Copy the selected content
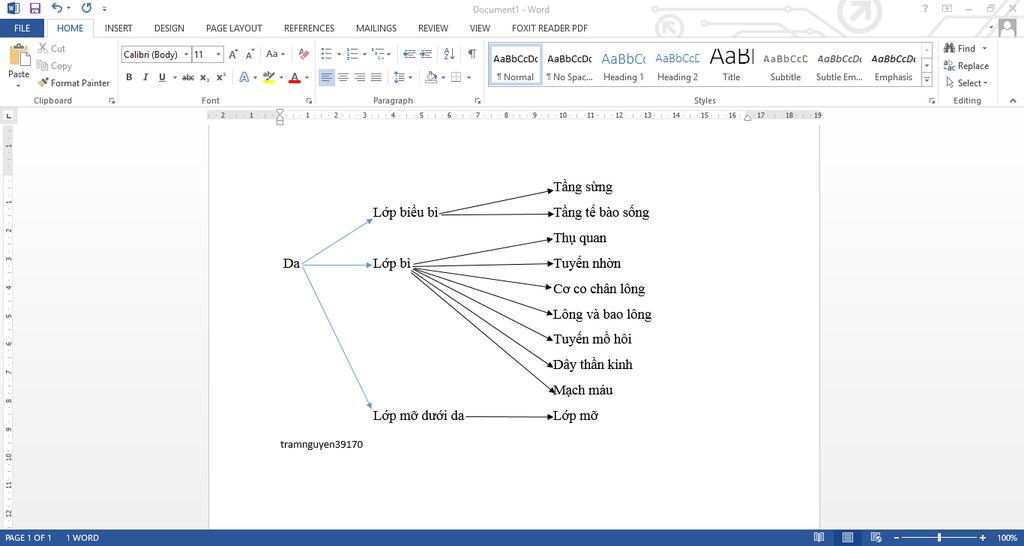This screenshot has height=546, width=1024. click(54, 65)
